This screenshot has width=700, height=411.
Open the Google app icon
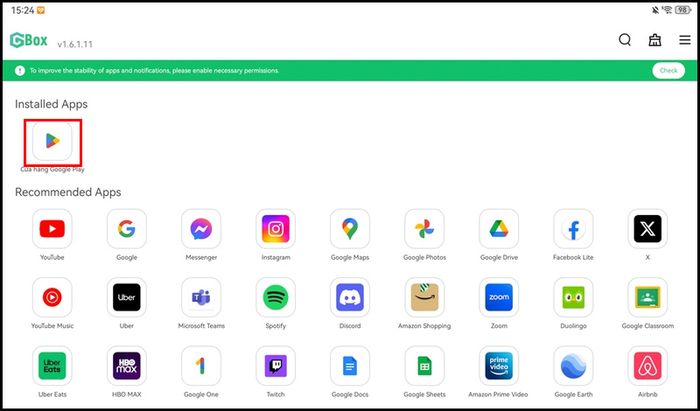(127, 229)
